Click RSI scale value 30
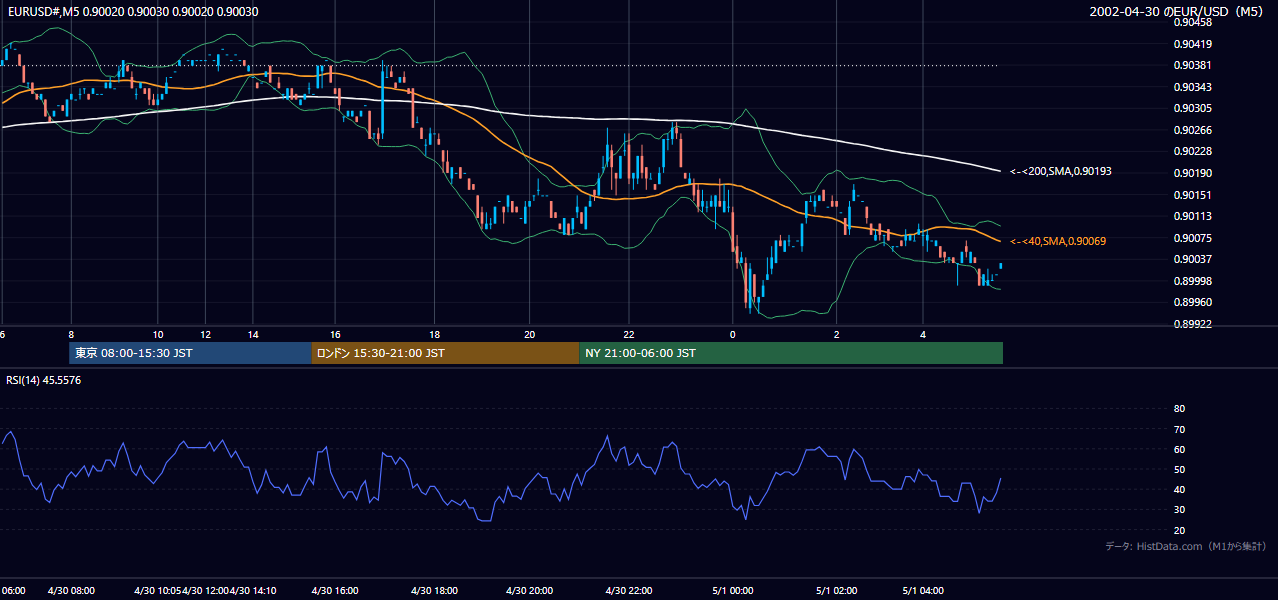This screenshot has height=600, width=1278. click(1179, 510)
